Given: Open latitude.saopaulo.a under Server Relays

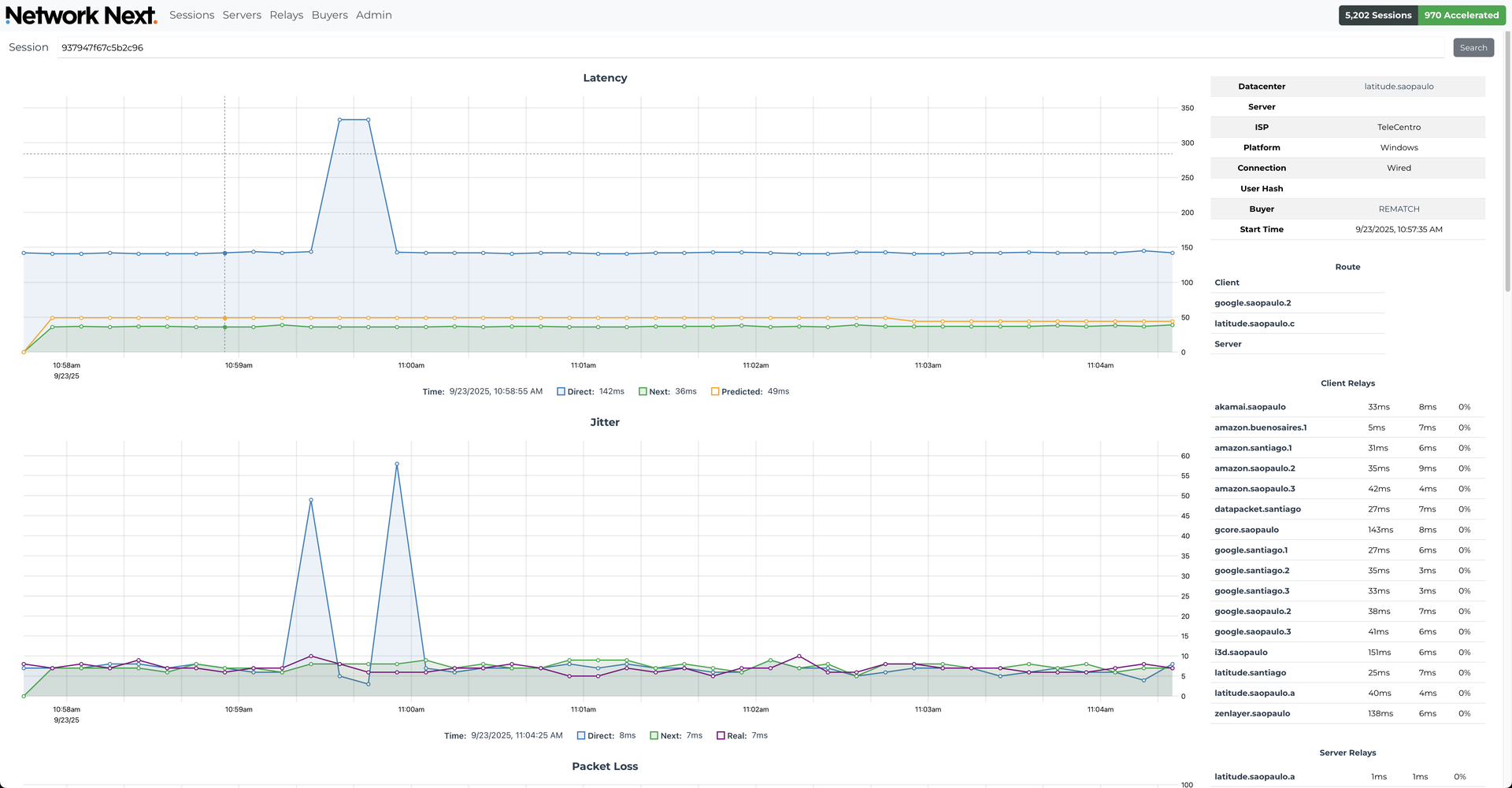Looking at the screenshot, I should [x=1254, y=777].
